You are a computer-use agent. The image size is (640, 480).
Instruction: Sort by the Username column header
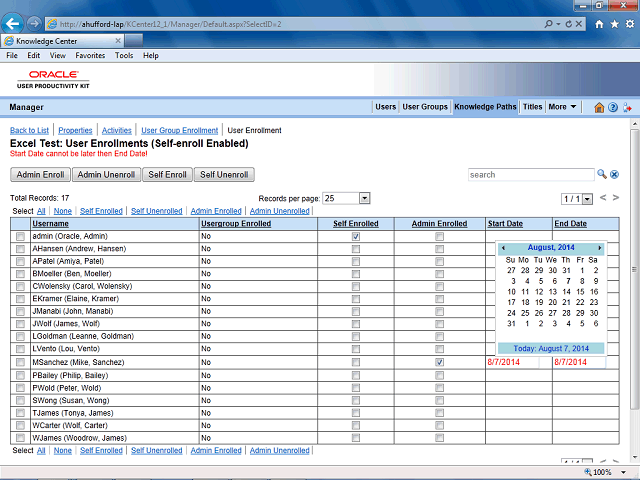coord(51,224)
